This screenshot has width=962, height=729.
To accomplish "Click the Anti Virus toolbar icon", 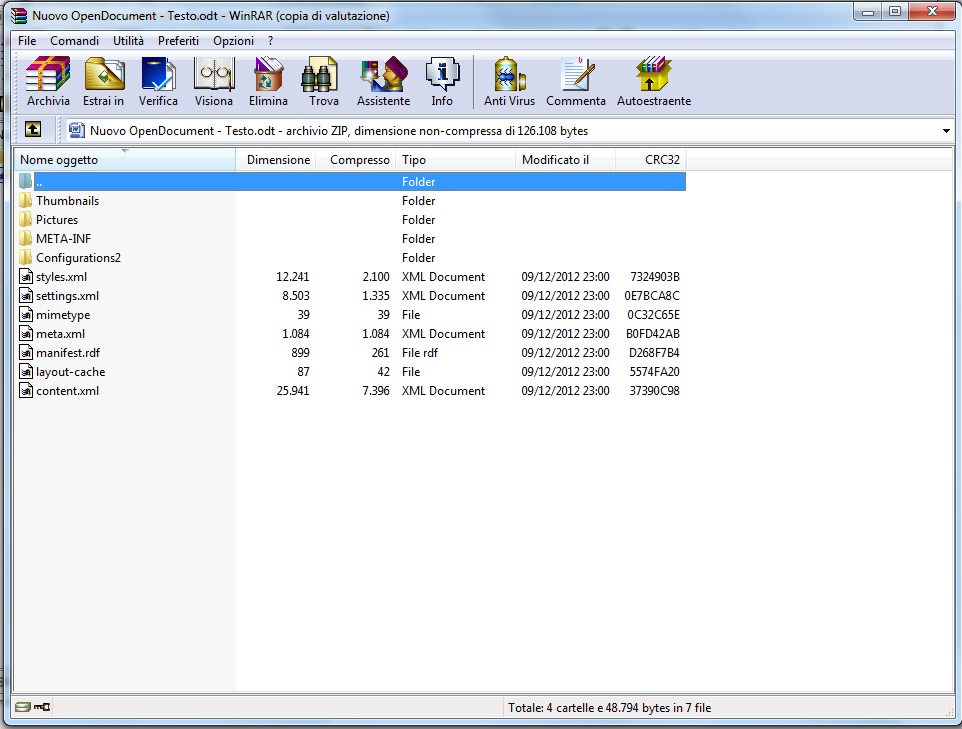I will (x=510, y=74).
